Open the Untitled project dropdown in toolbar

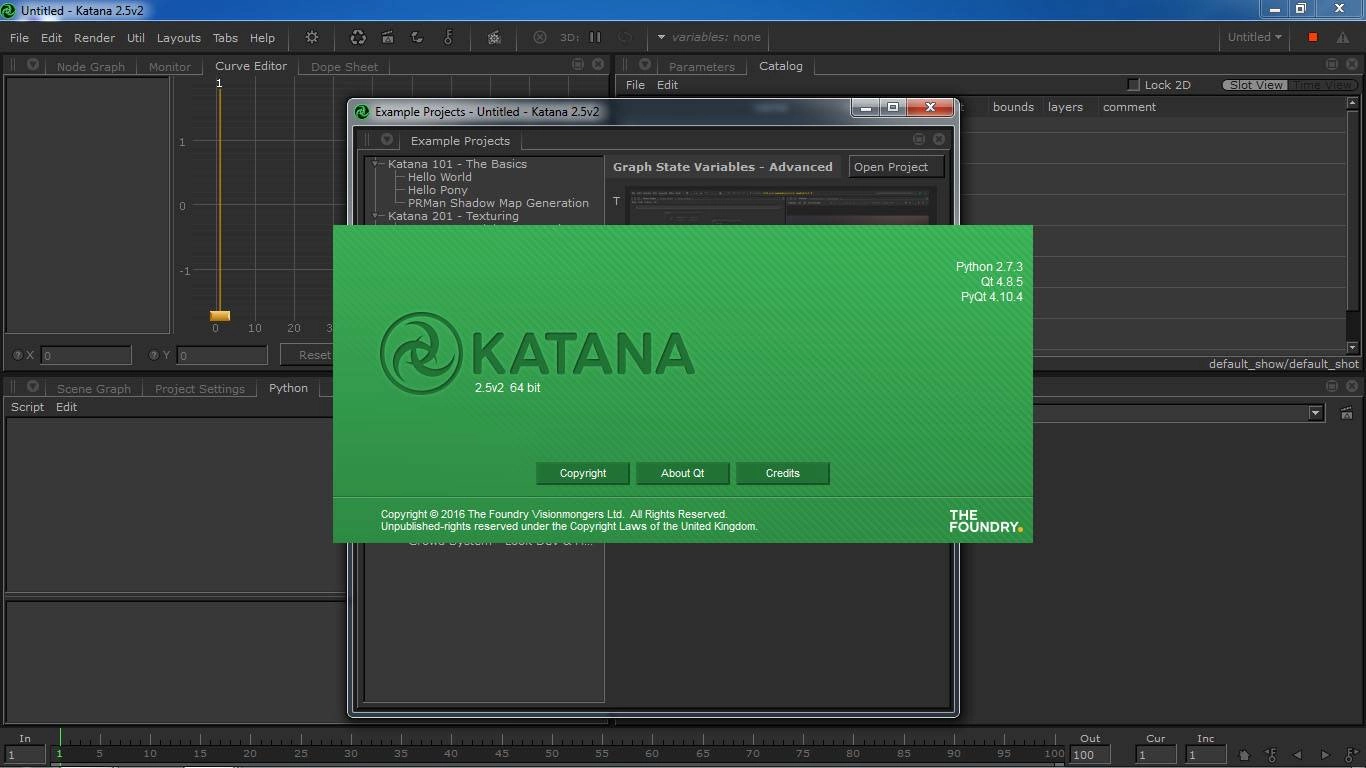pyautogui.click(x=1255, y=37)
